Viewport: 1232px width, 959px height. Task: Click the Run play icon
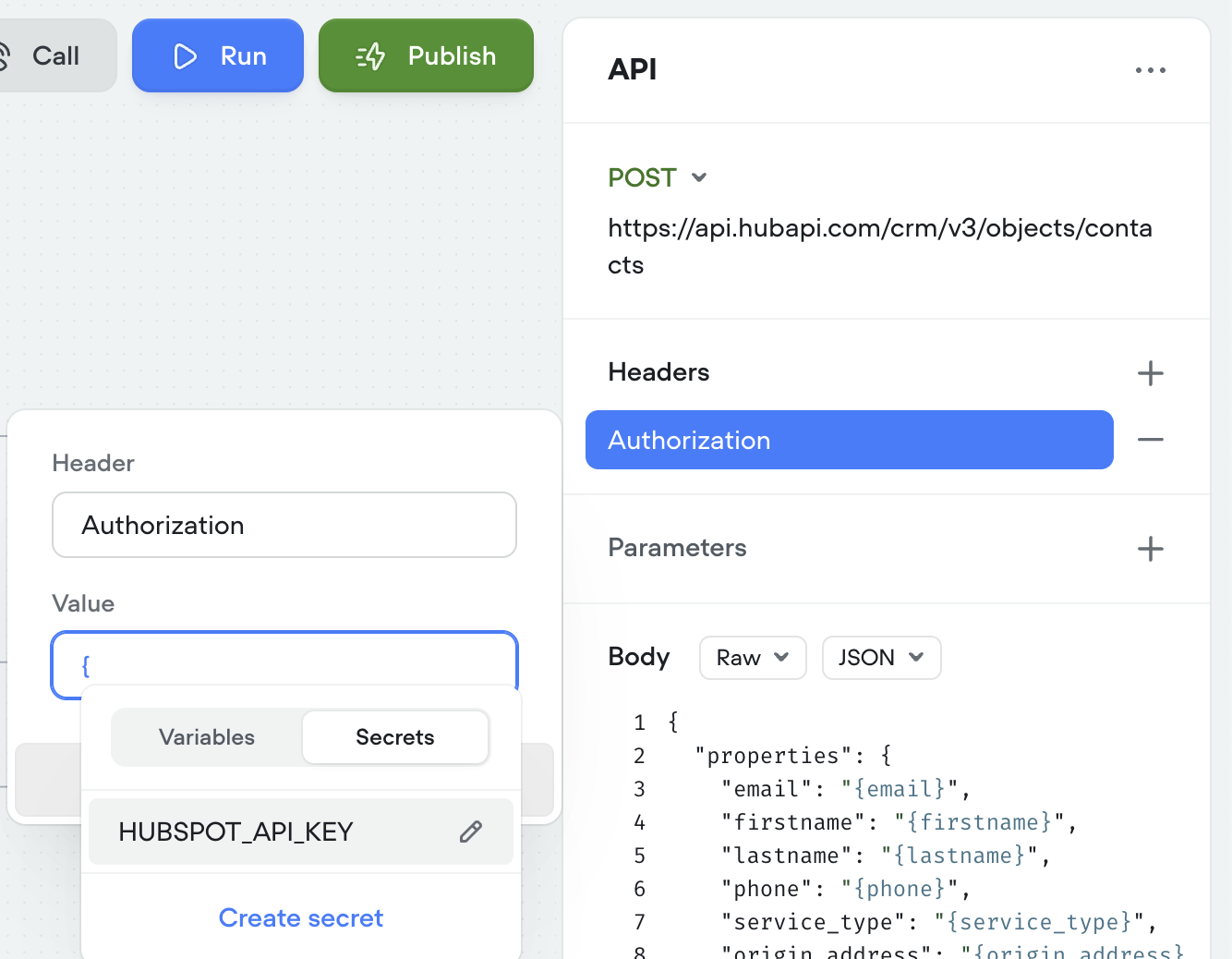[x=186, y=56]
